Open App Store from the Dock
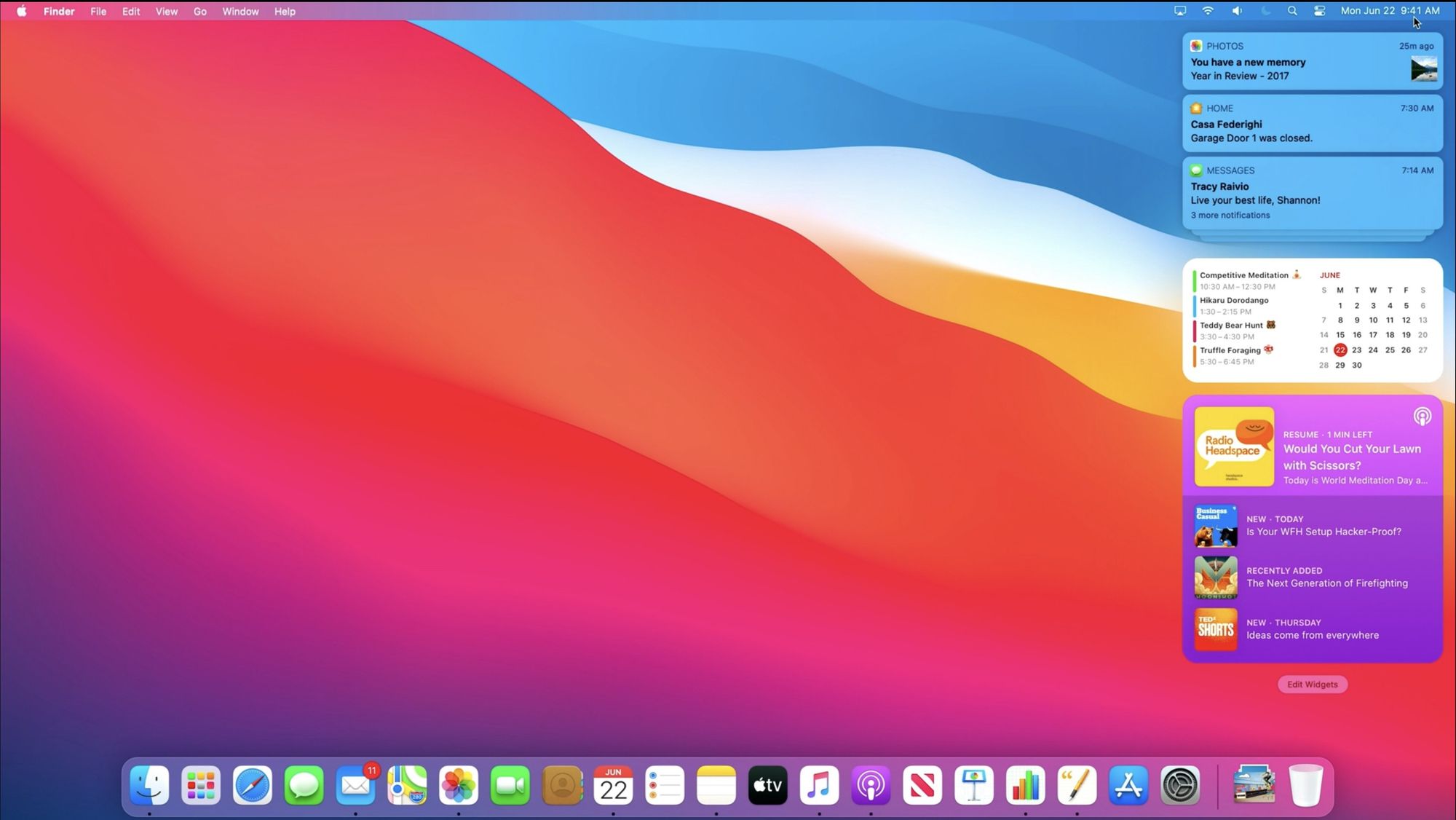 1128,785
